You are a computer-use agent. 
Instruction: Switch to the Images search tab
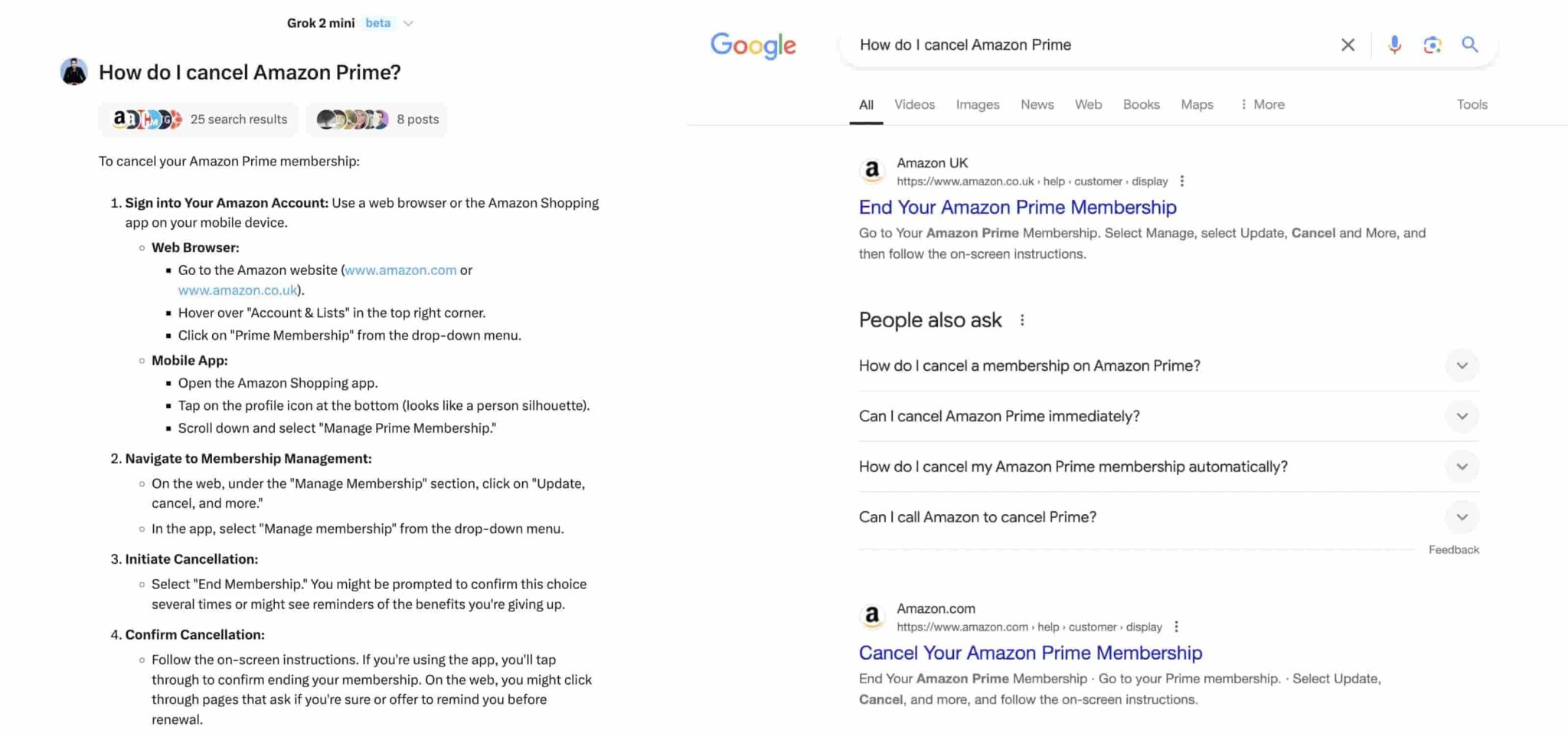977,104
